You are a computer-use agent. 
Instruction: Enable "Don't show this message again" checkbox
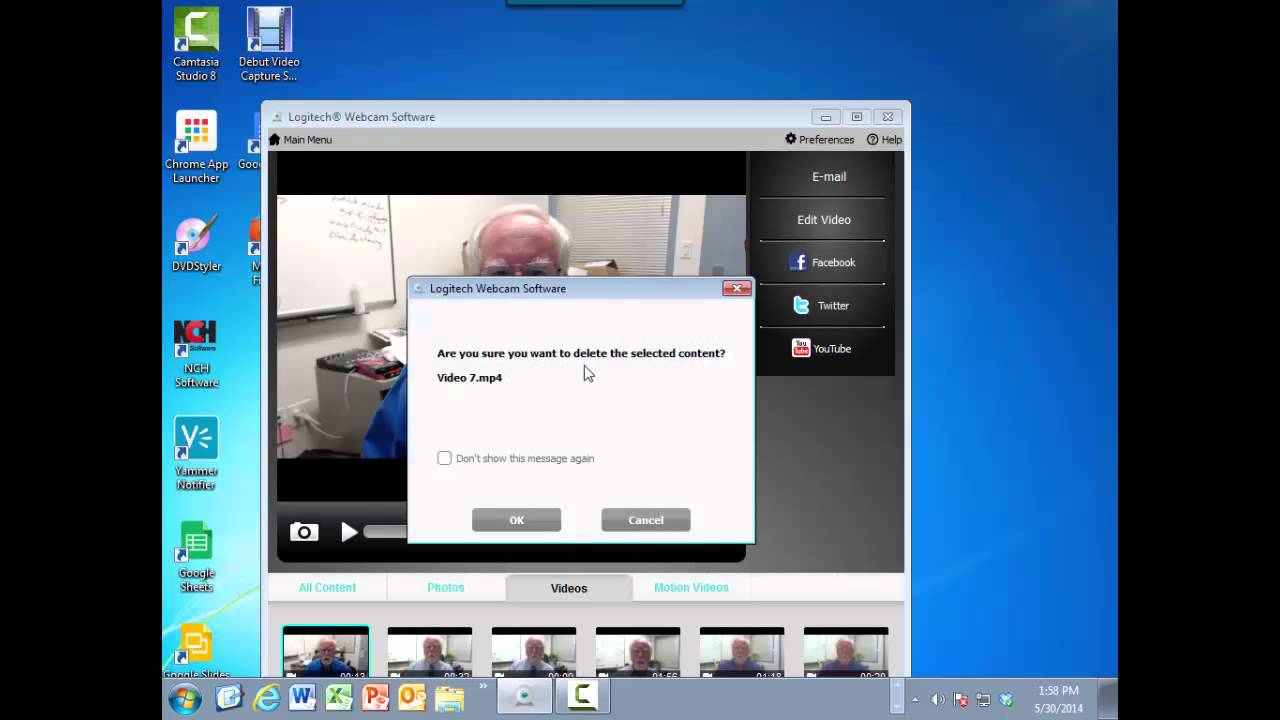tap(444, 458)
